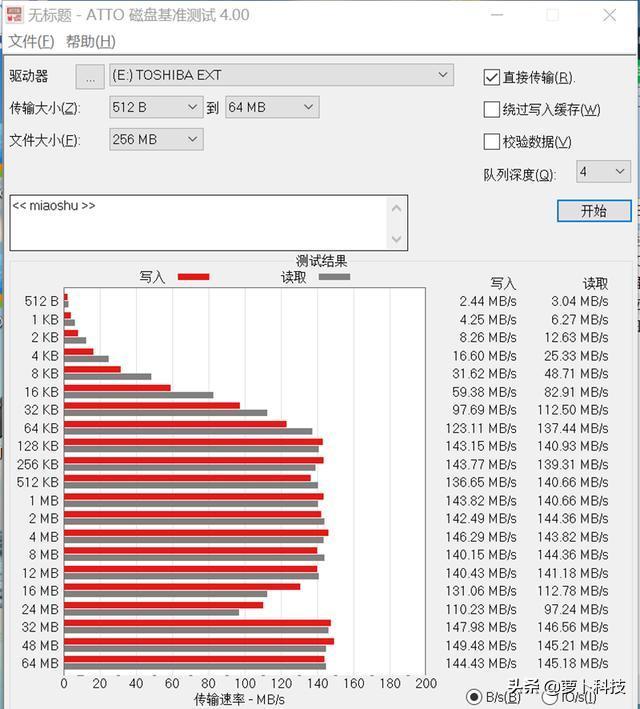Viewport: 640px width, 709px height.
Task: Click the 48 MB write value 149.48 MB/s
Action: [481, 645]
